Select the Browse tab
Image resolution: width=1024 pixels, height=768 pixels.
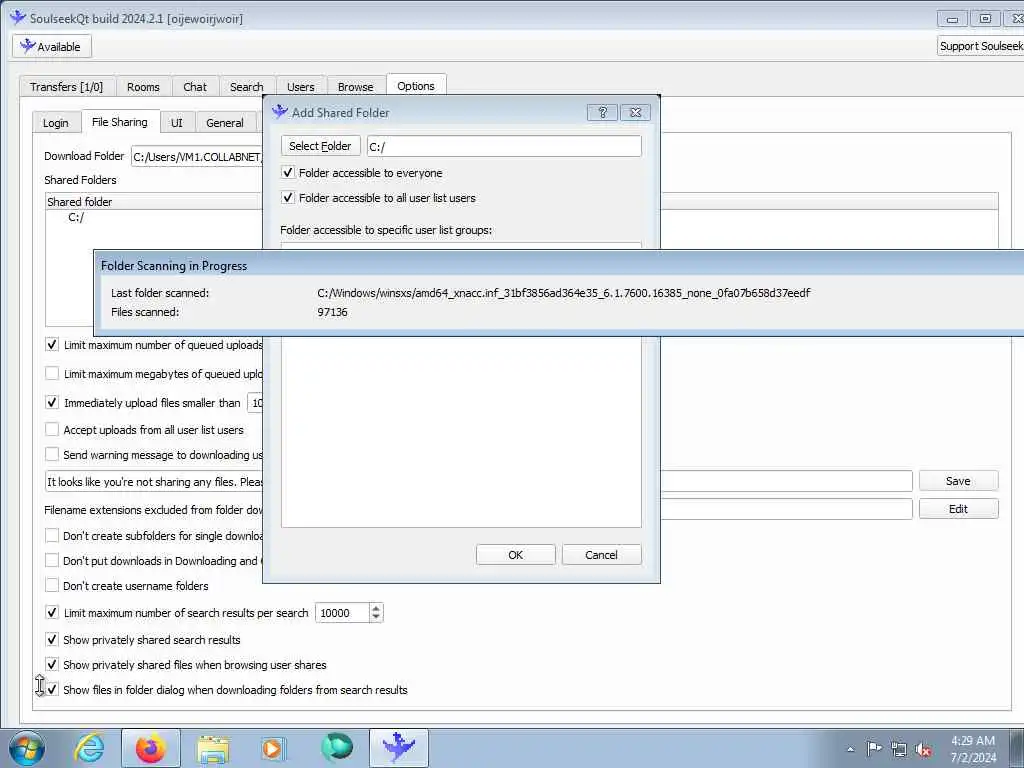[x=355, y=87]
